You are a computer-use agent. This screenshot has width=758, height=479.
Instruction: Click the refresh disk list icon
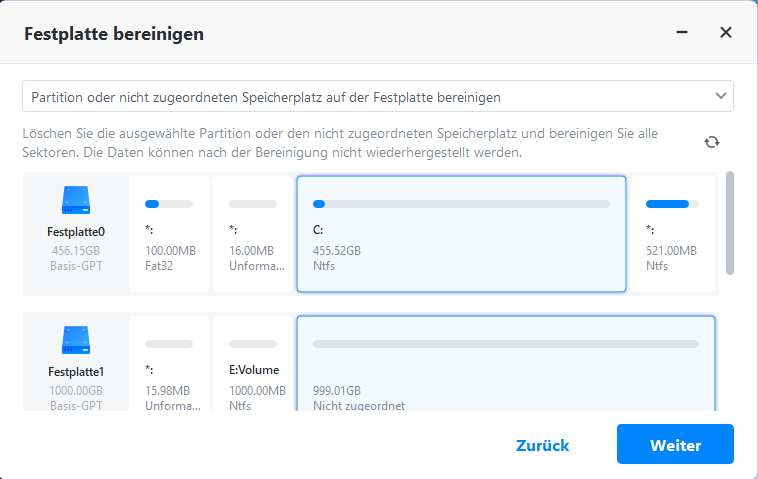click(712, 142)
